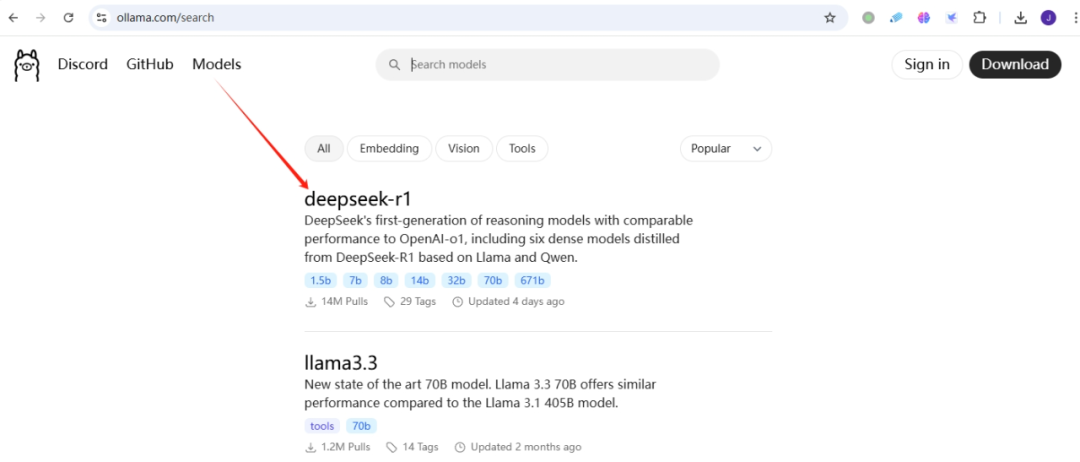Click the pink brain extension icon

(924, 17)
